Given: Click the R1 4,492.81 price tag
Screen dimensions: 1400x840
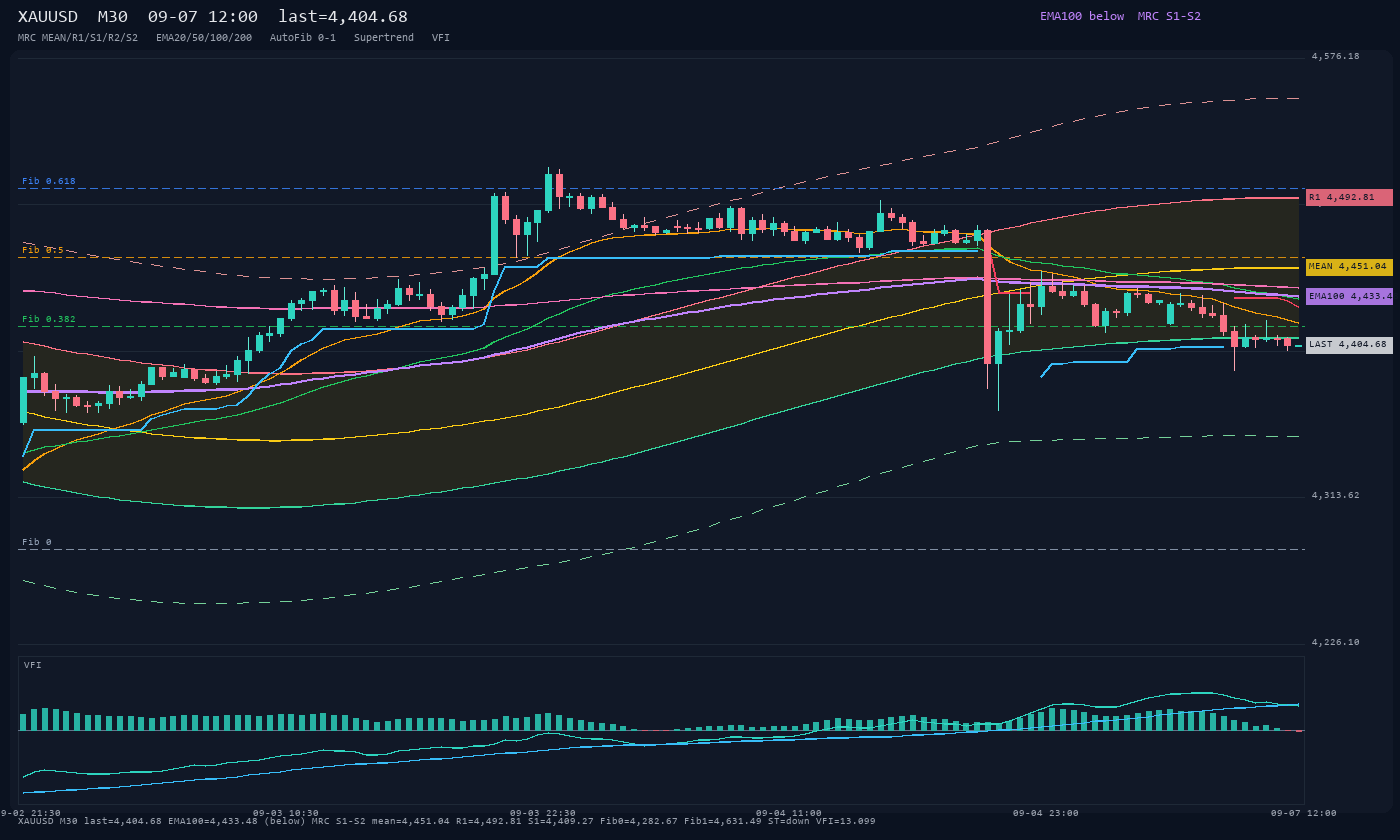Looking at the screenshot, I should click(1349, 198).
